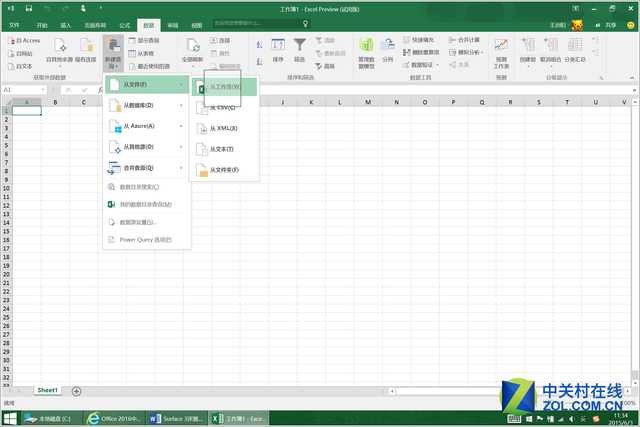The image size is (640, 427).
Task: Choose 从文件夹(F) in submenu
Action: (x=224, y=170)
